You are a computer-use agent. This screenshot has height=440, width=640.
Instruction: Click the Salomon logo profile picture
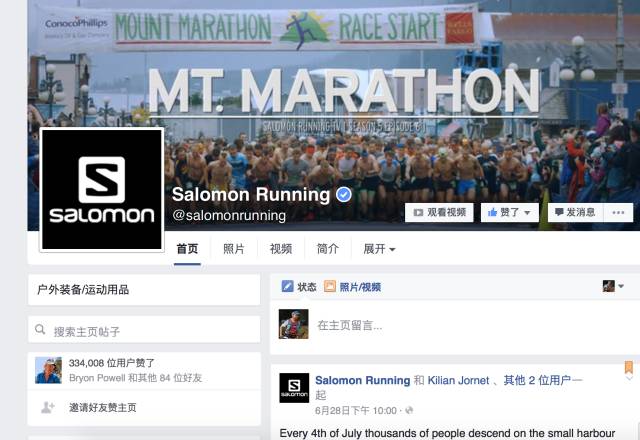102,189
